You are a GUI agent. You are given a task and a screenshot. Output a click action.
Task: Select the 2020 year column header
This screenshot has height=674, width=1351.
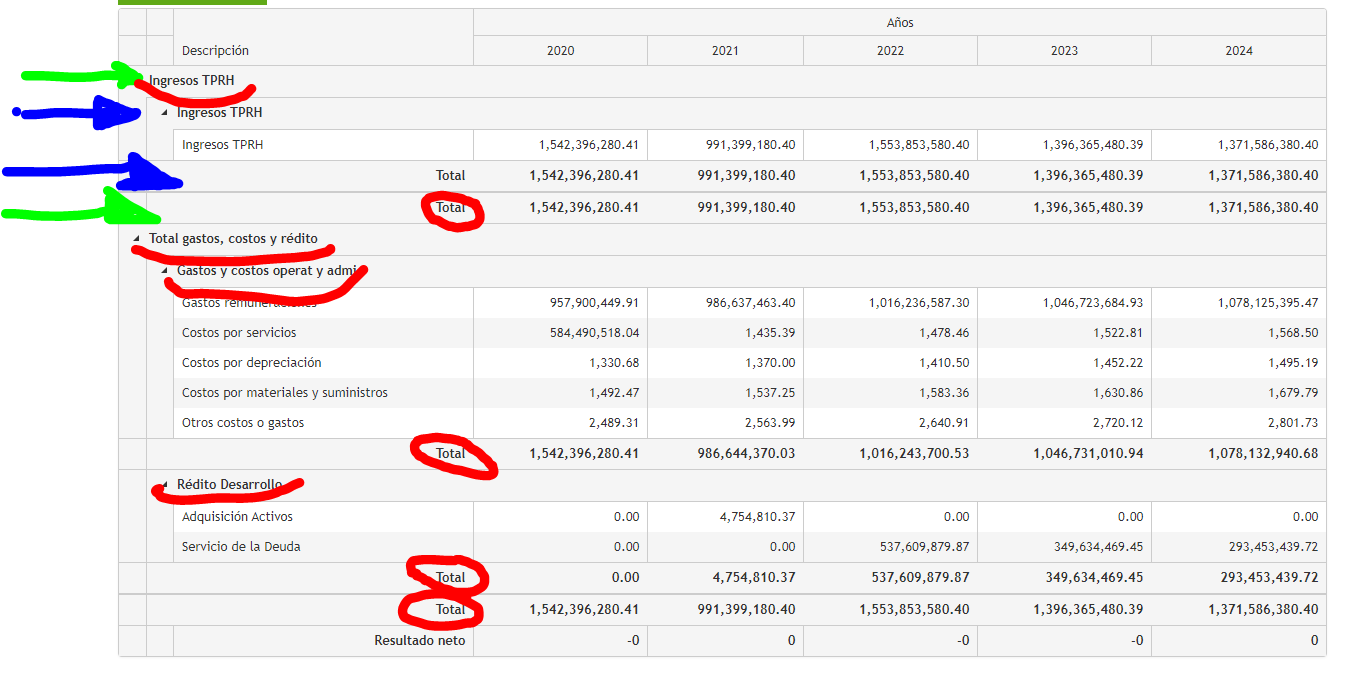coord(560,51)
